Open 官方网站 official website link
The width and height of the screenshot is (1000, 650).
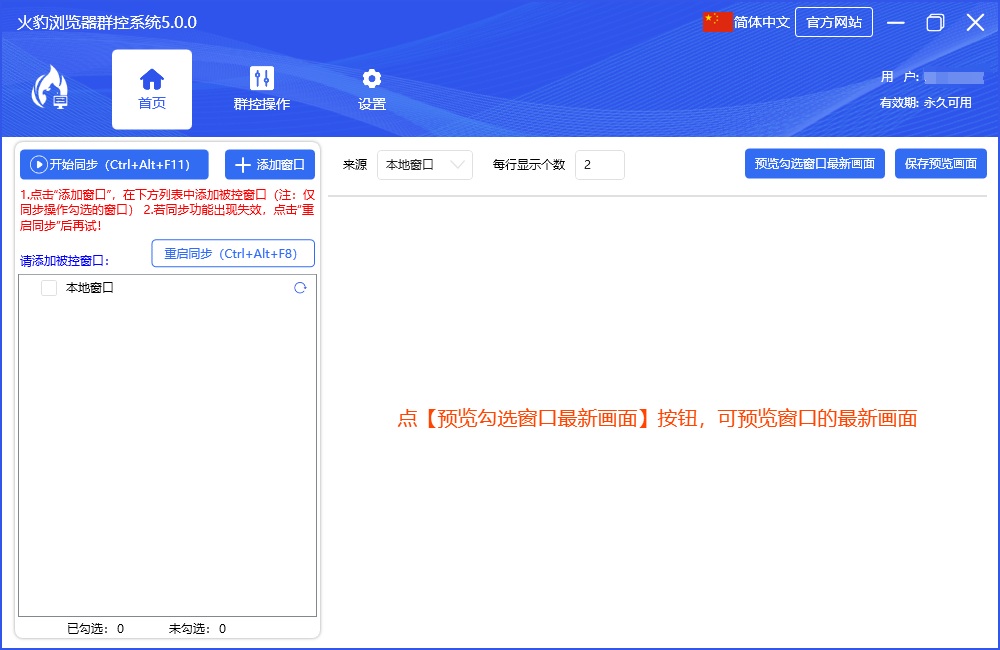[834, 21]
